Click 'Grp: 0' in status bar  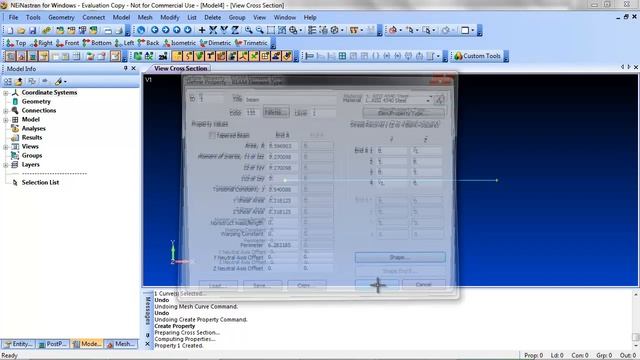click(604, 356)
